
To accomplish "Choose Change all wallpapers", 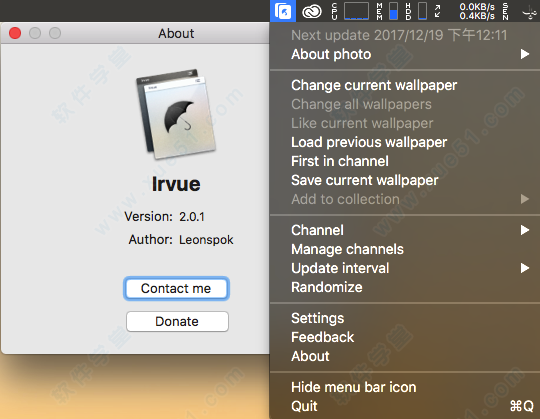I will pyautogui.click(x=361, y=104).
